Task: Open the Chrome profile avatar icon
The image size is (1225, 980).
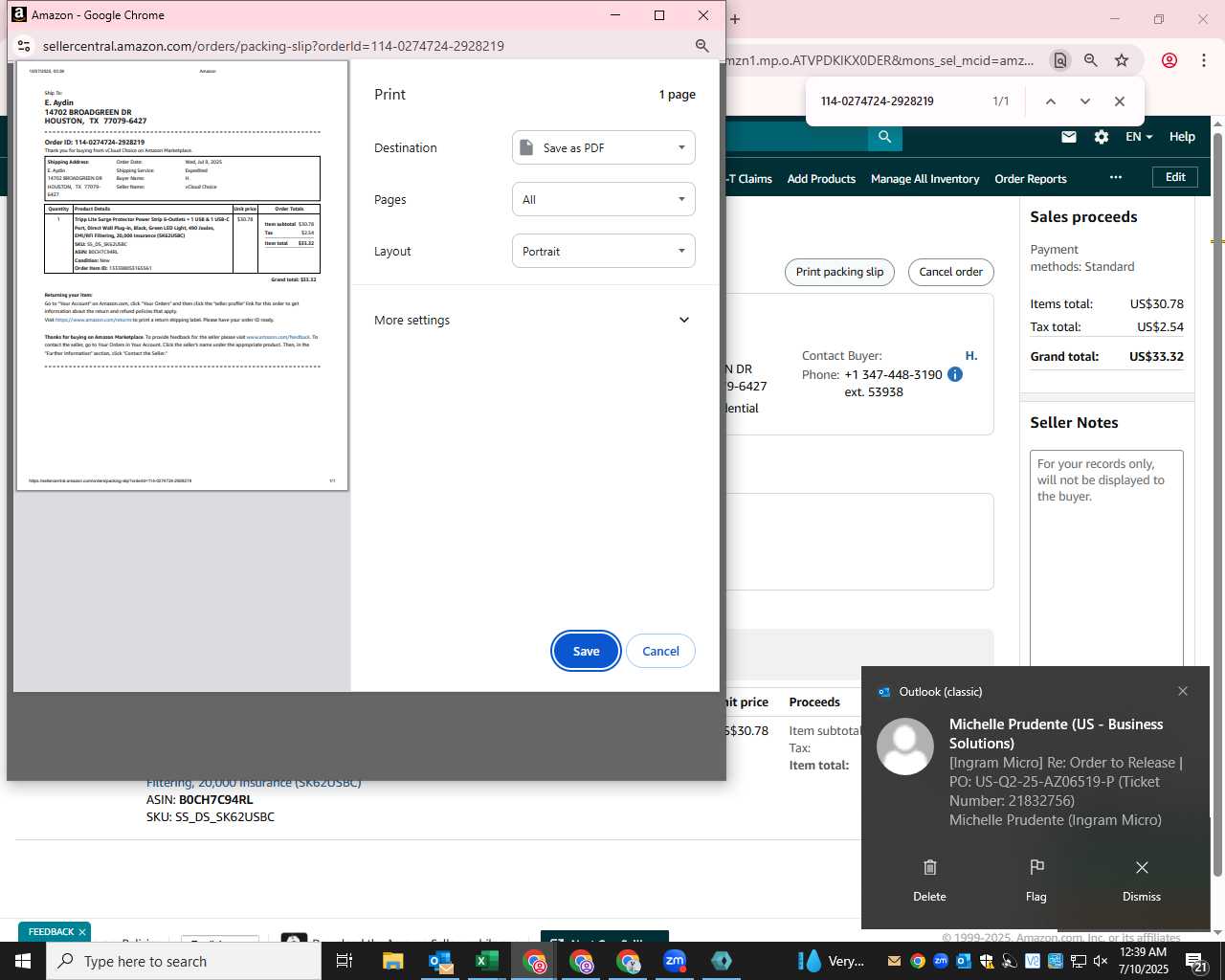Action: (1169, 60)
